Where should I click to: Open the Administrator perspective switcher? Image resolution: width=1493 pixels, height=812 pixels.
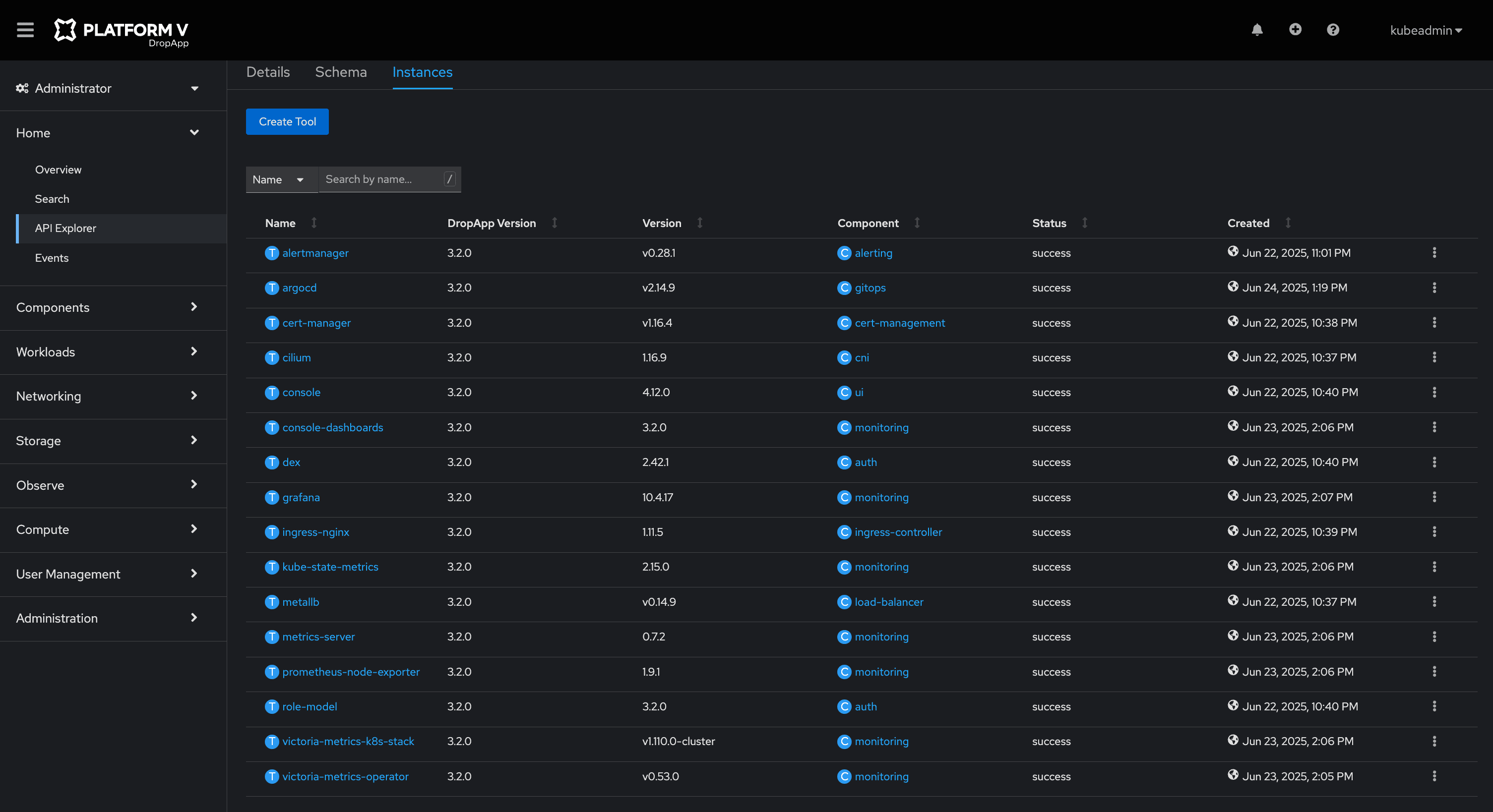pyautogui.click(x=108, y=89)
